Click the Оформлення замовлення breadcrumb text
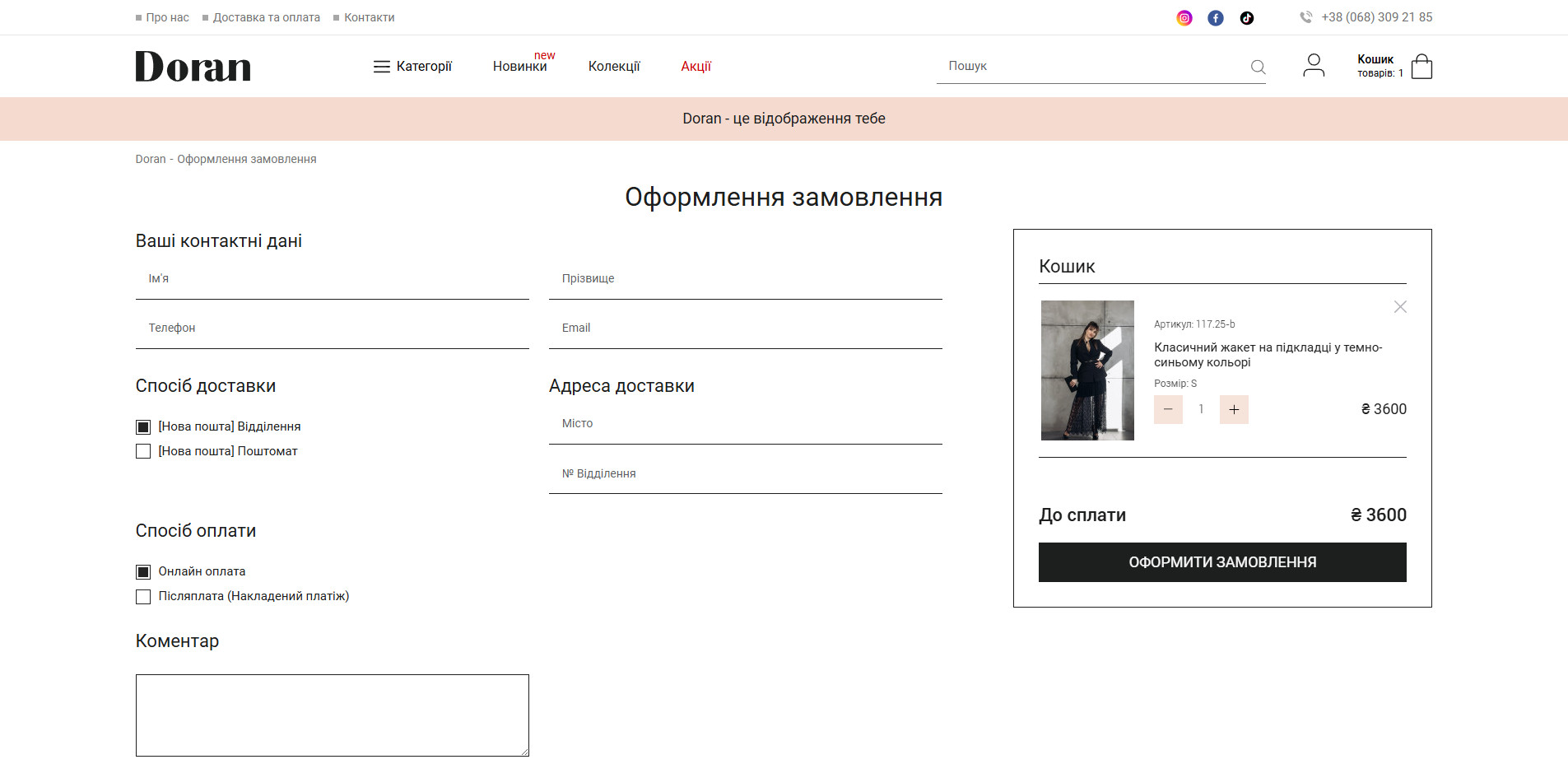 click(247, 159)
